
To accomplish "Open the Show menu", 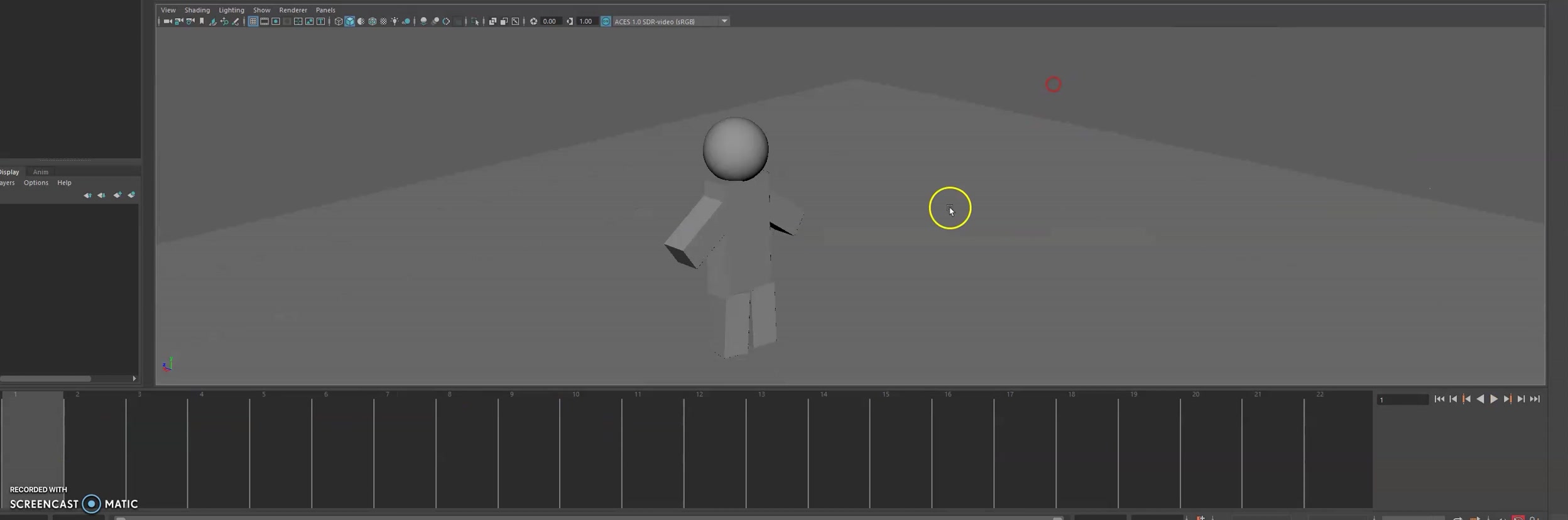I will click(261, 10).
